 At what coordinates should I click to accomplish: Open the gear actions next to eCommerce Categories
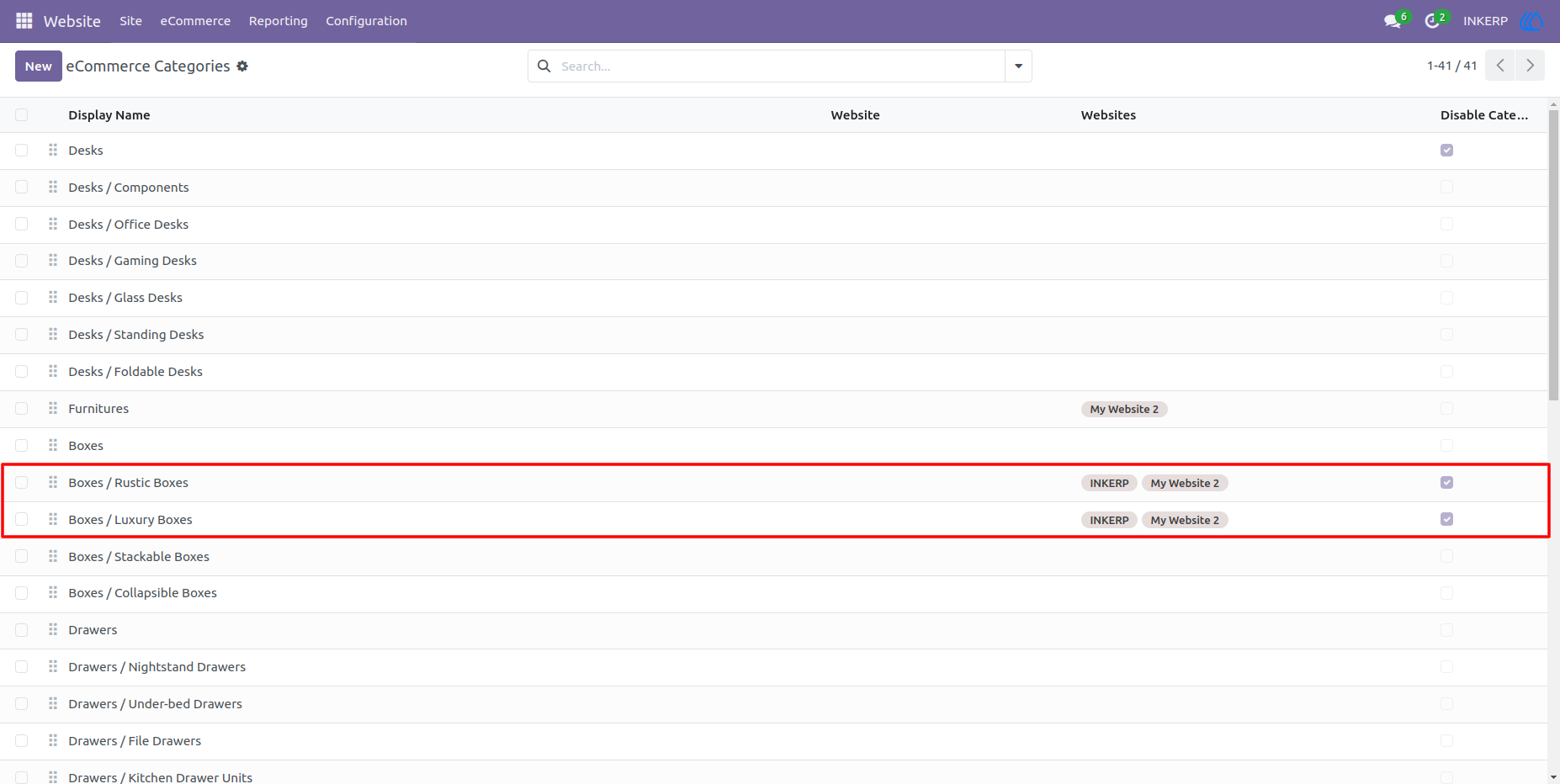click(242, 66)
